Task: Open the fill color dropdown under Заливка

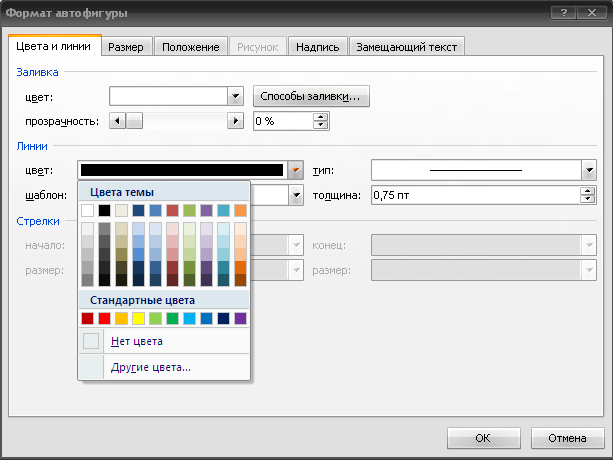Action: tap(235, 96)
